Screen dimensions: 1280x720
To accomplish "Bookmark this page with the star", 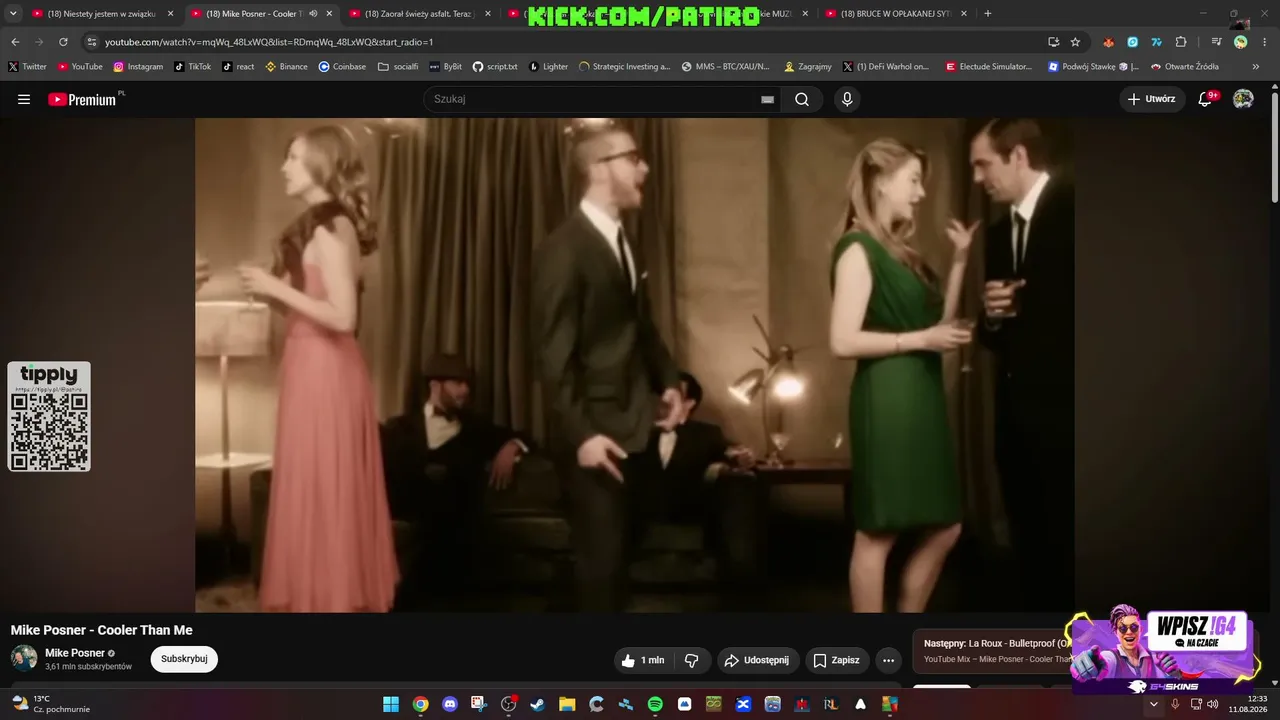I will click(x=1075, y=42).
